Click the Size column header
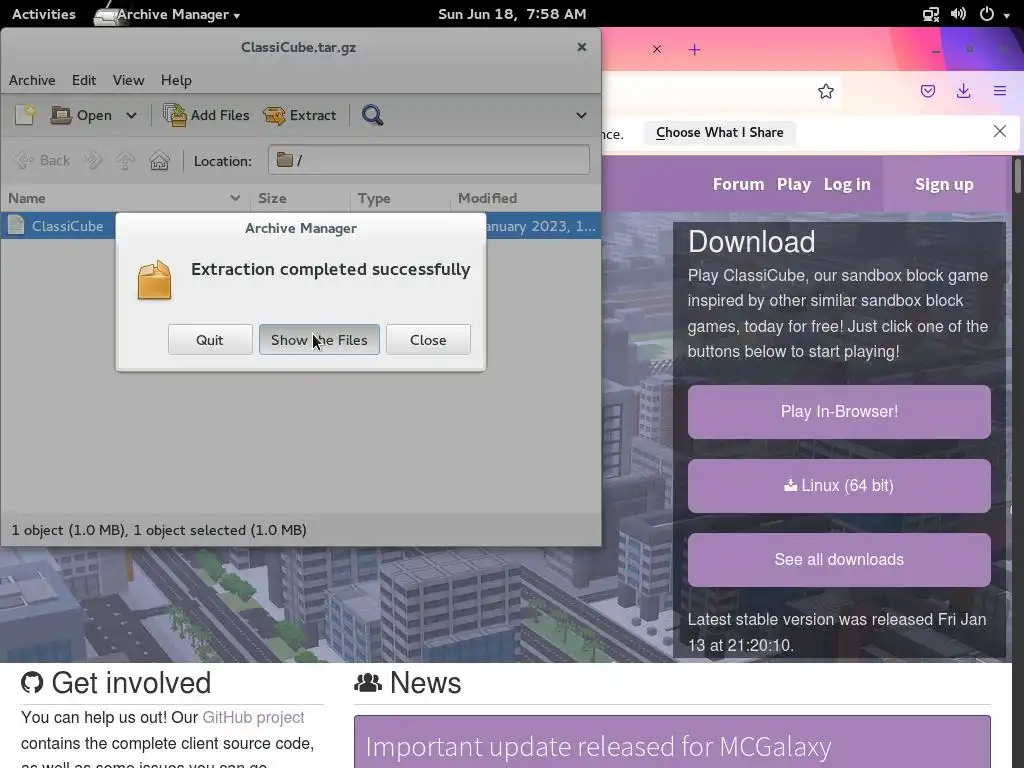Image resolution: width=1024 pixels, height=768 pixels. [x=301, y=199]
